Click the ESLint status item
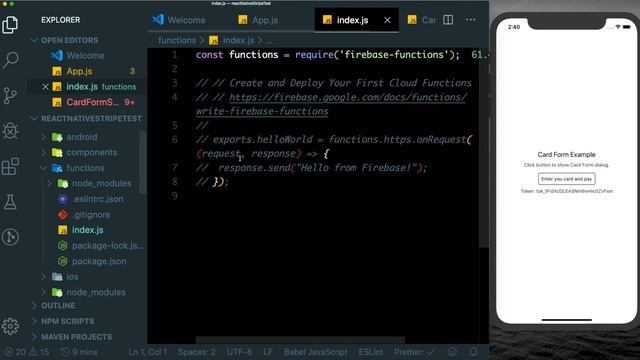 point(371,352)
